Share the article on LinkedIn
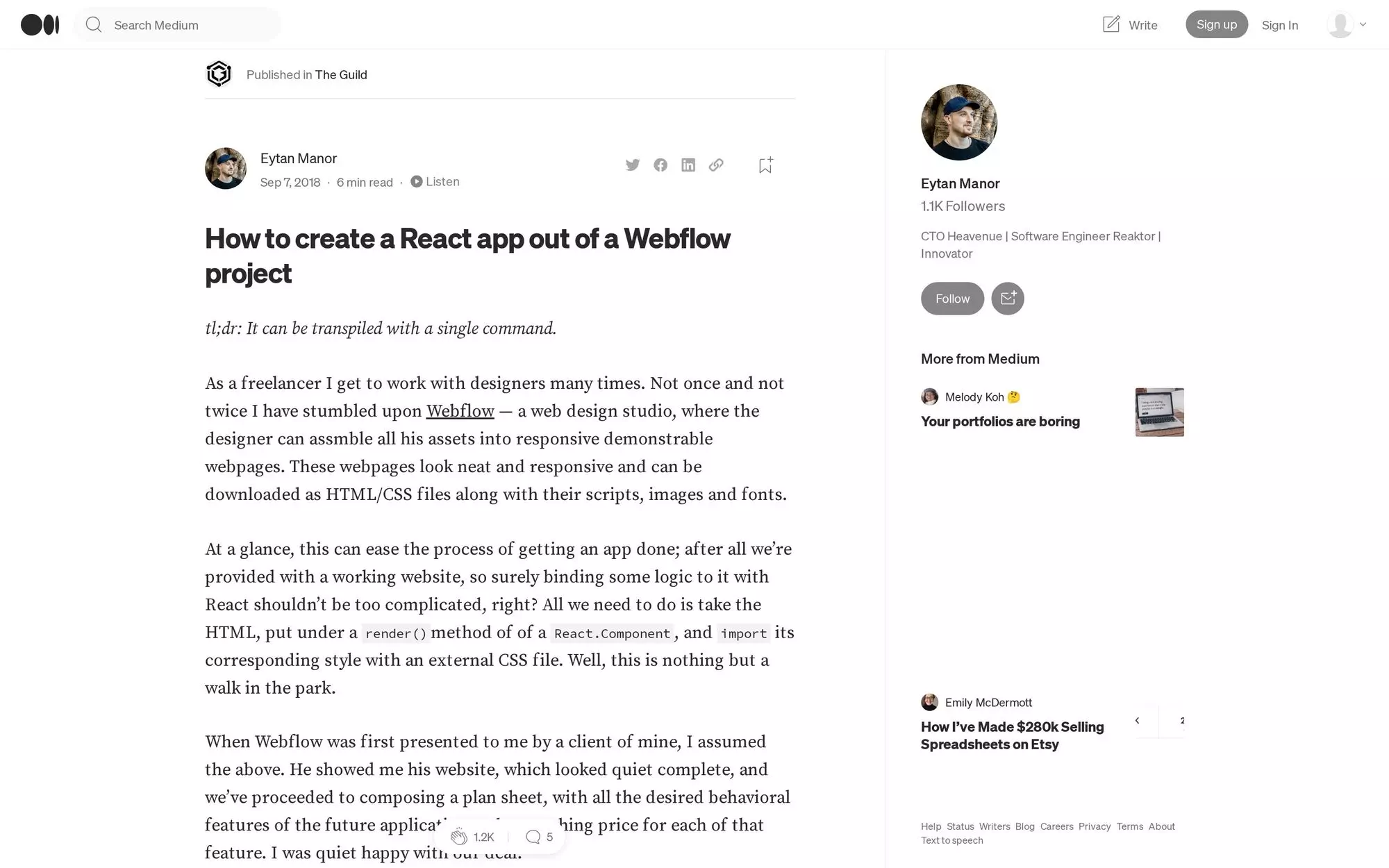The height and width of the screenshot is (868, 1389). (688, 165)
